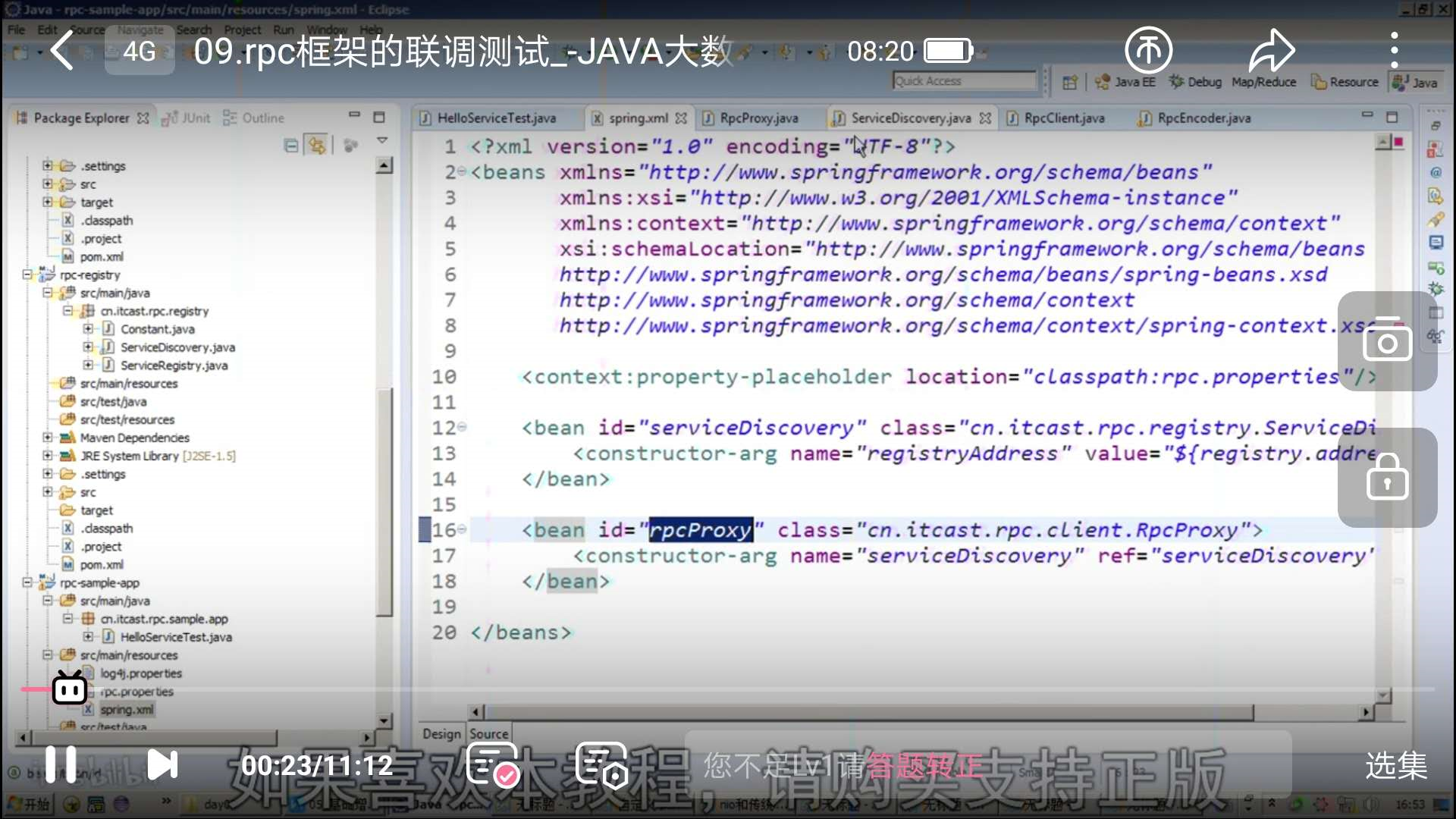This screenshot has height=819, width=1456.
Task: Collapse the rpc-registry project node
Action: (27, 275)
